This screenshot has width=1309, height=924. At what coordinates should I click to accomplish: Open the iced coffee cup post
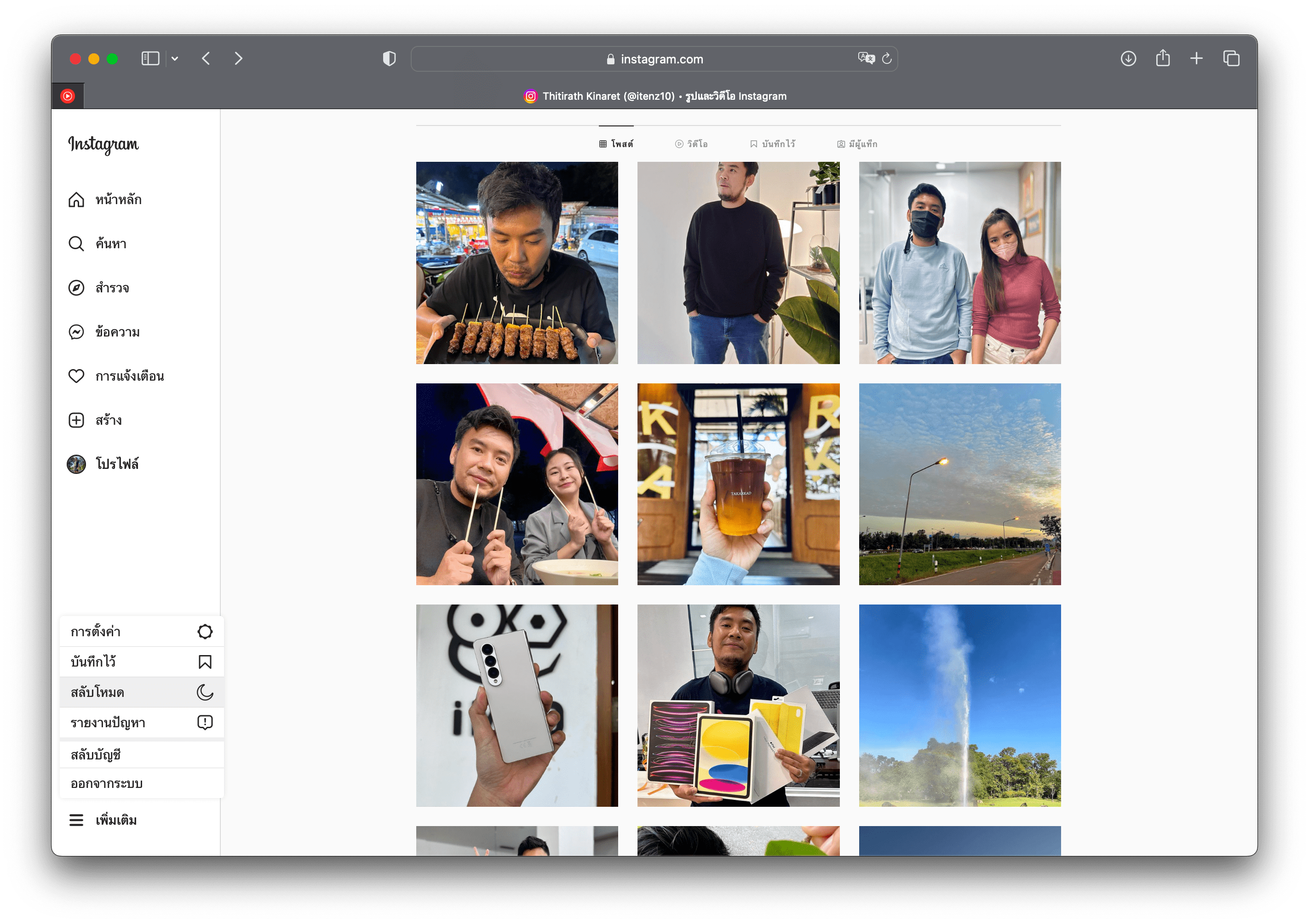(x=738, y=484)
